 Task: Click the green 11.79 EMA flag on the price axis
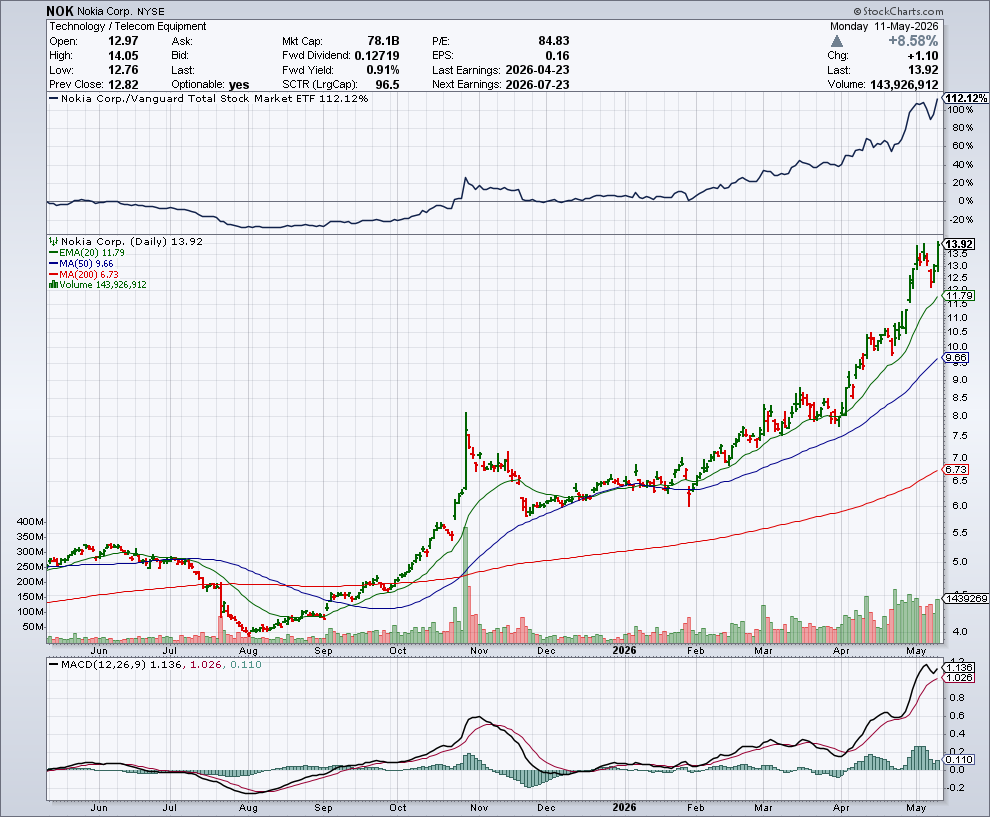(959, 295)
